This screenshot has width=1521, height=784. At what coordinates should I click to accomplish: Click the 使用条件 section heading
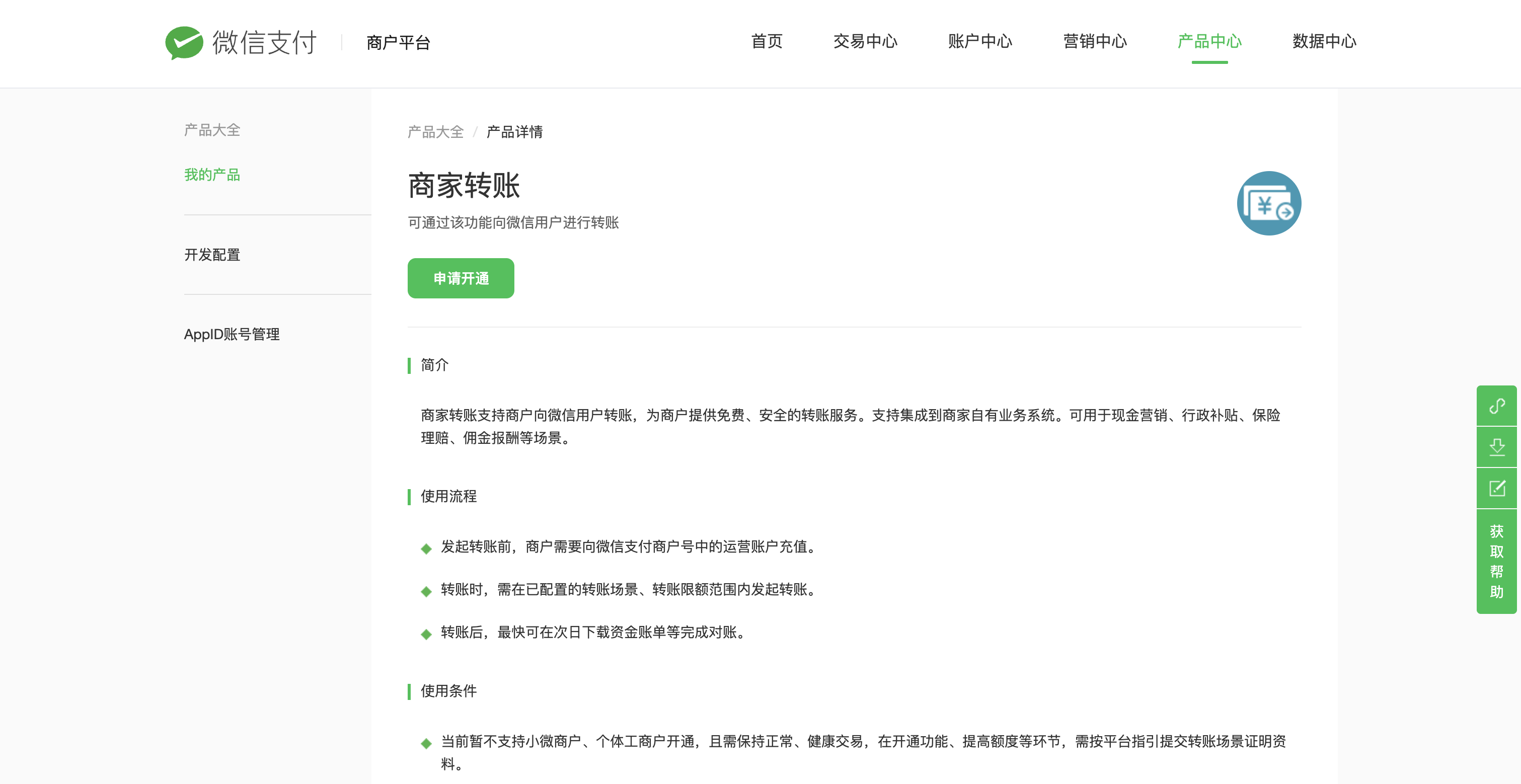448,691
